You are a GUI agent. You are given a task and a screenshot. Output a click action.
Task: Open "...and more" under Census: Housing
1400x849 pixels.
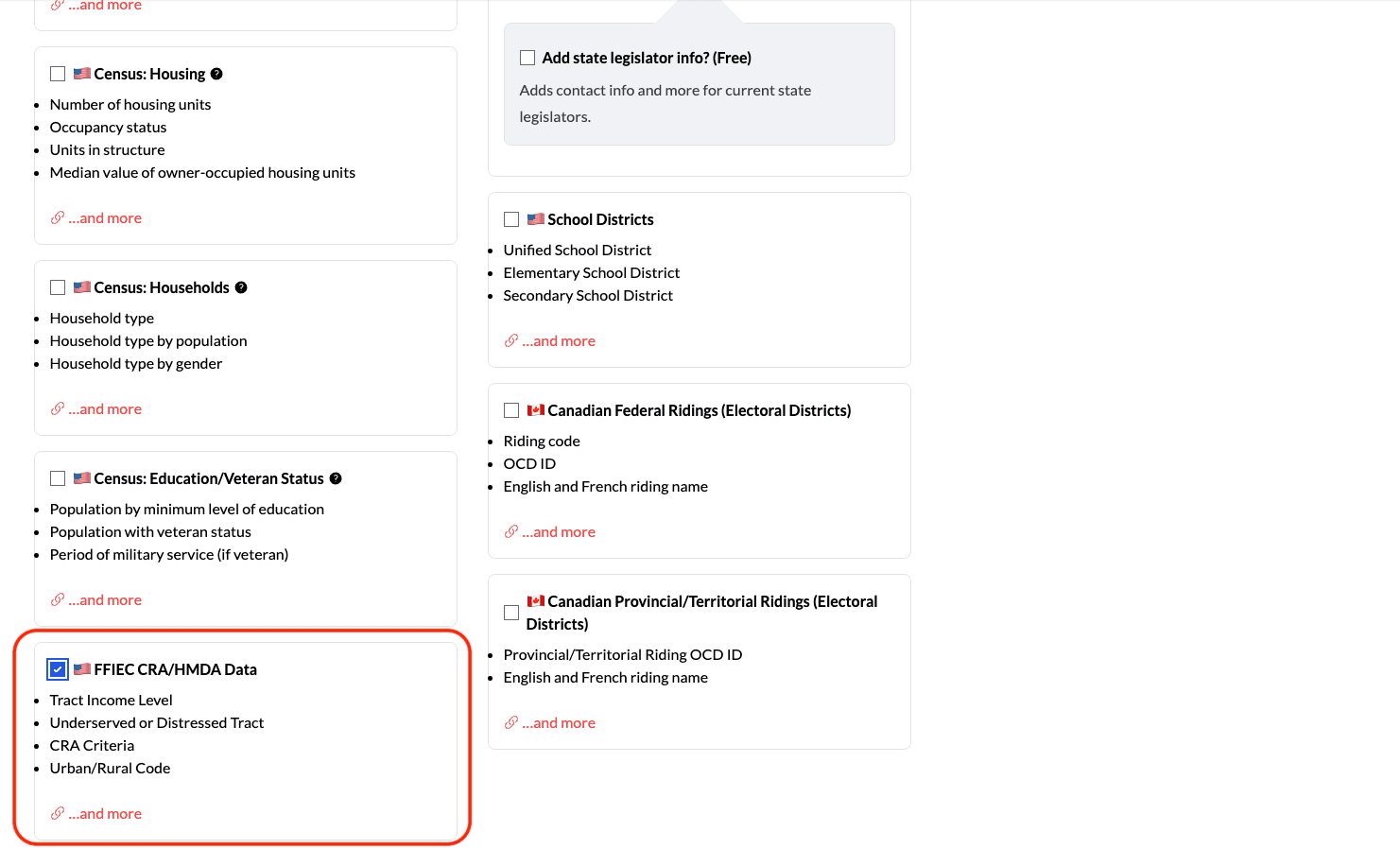pyautogui.click(x=104, y=217)
